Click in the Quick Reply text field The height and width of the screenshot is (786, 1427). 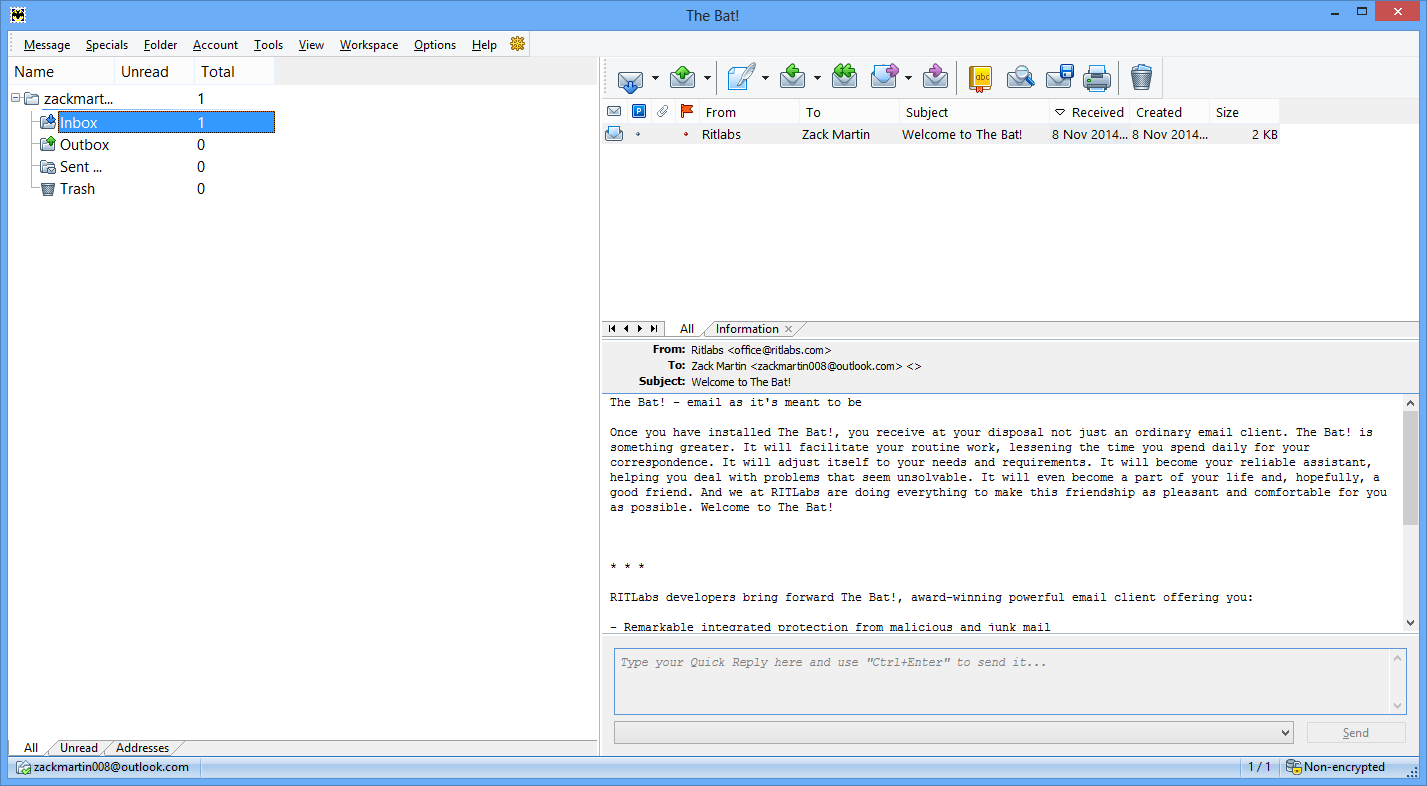click(x=1000, y=680)
